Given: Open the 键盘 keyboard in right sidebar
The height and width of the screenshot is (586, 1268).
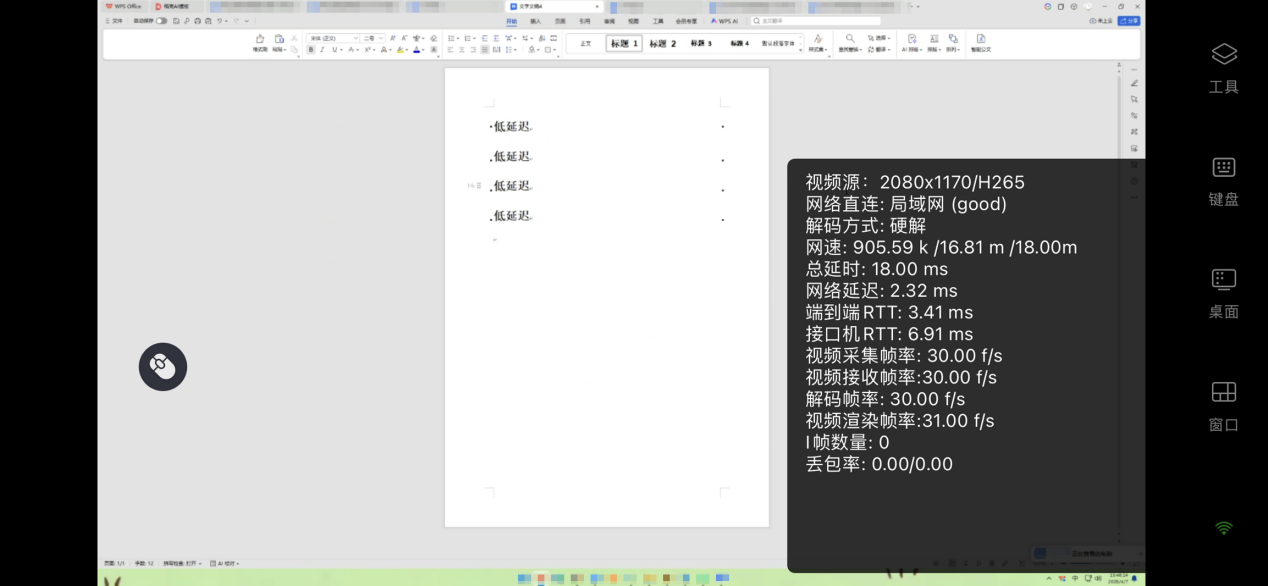Looking at the screenshot, I should click(x=1224, y=180).
